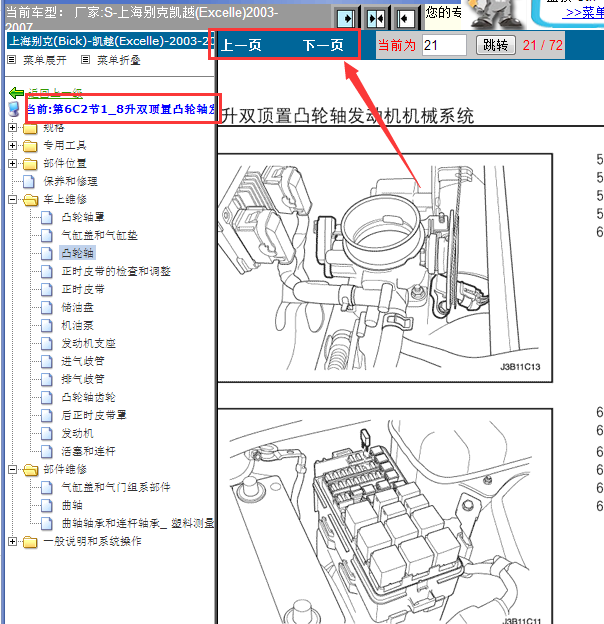Open 正时皮带的检查和调整 page
Viewport: 604px width, 624px height.
pos(116,271)
